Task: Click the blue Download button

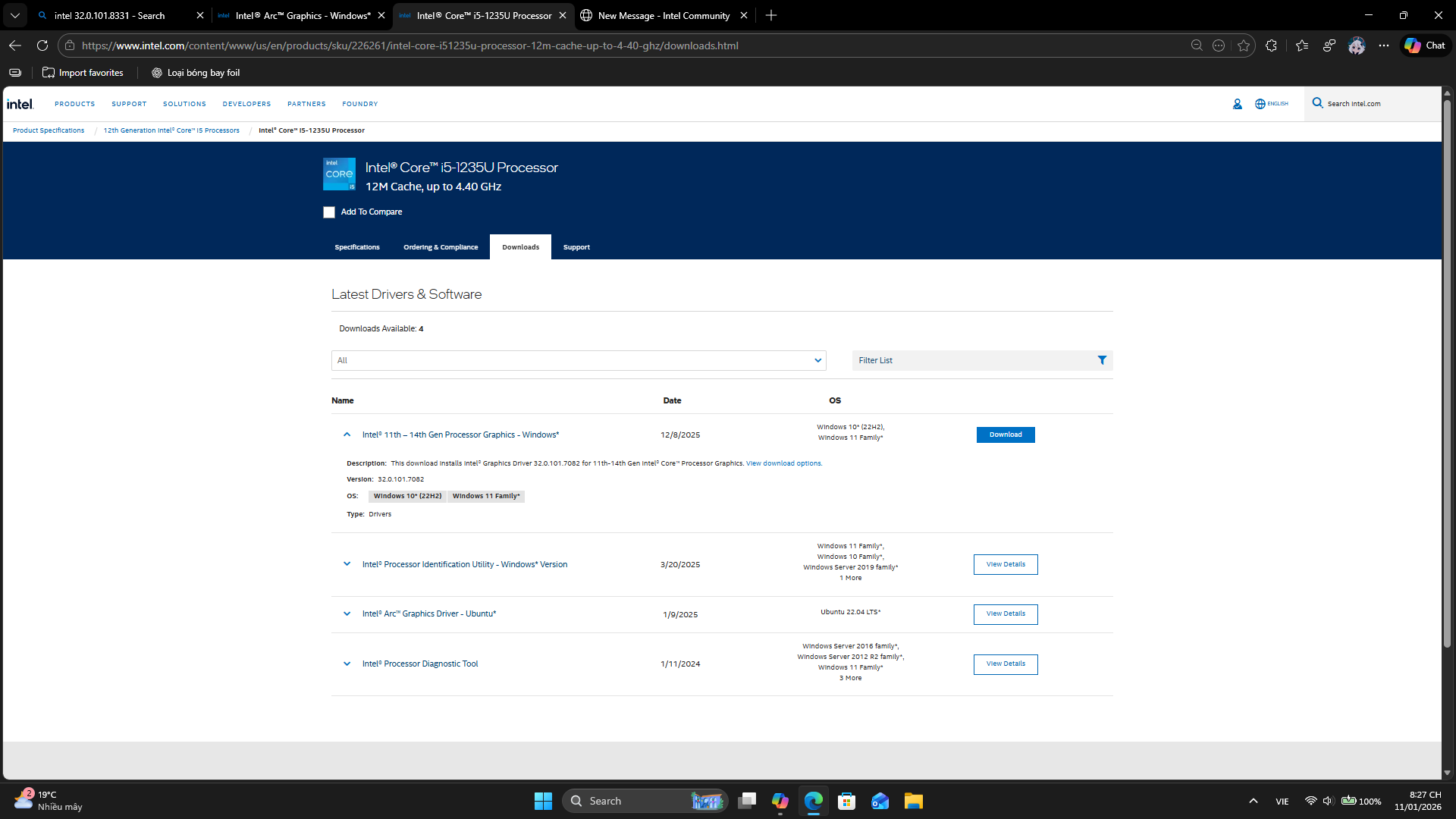Action: (1006, 435)
